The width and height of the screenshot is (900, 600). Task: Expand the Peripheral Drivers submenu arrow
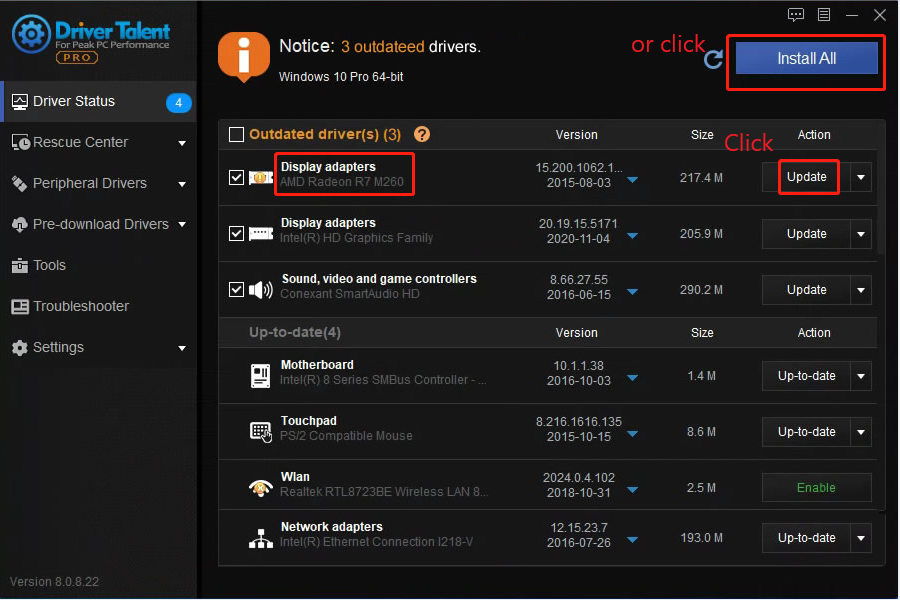182,184
